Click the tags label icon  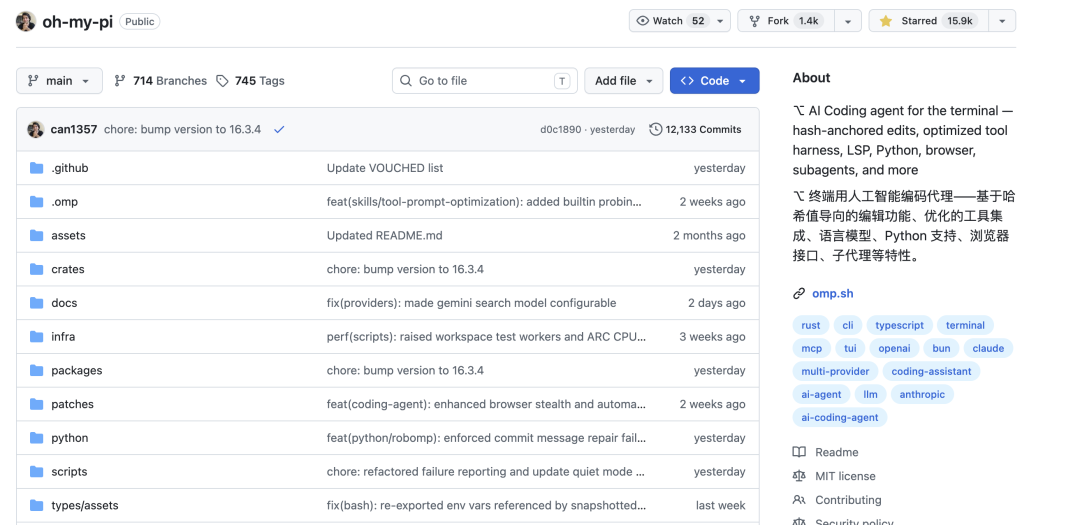(x=222, y=81)
